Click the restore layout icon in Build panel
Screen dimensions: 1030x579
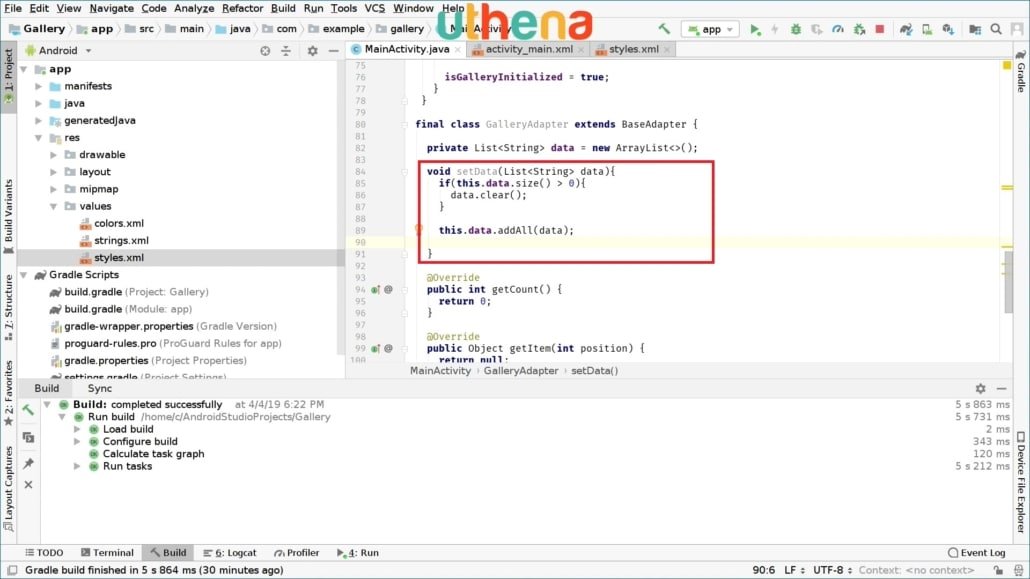[28, 437]
